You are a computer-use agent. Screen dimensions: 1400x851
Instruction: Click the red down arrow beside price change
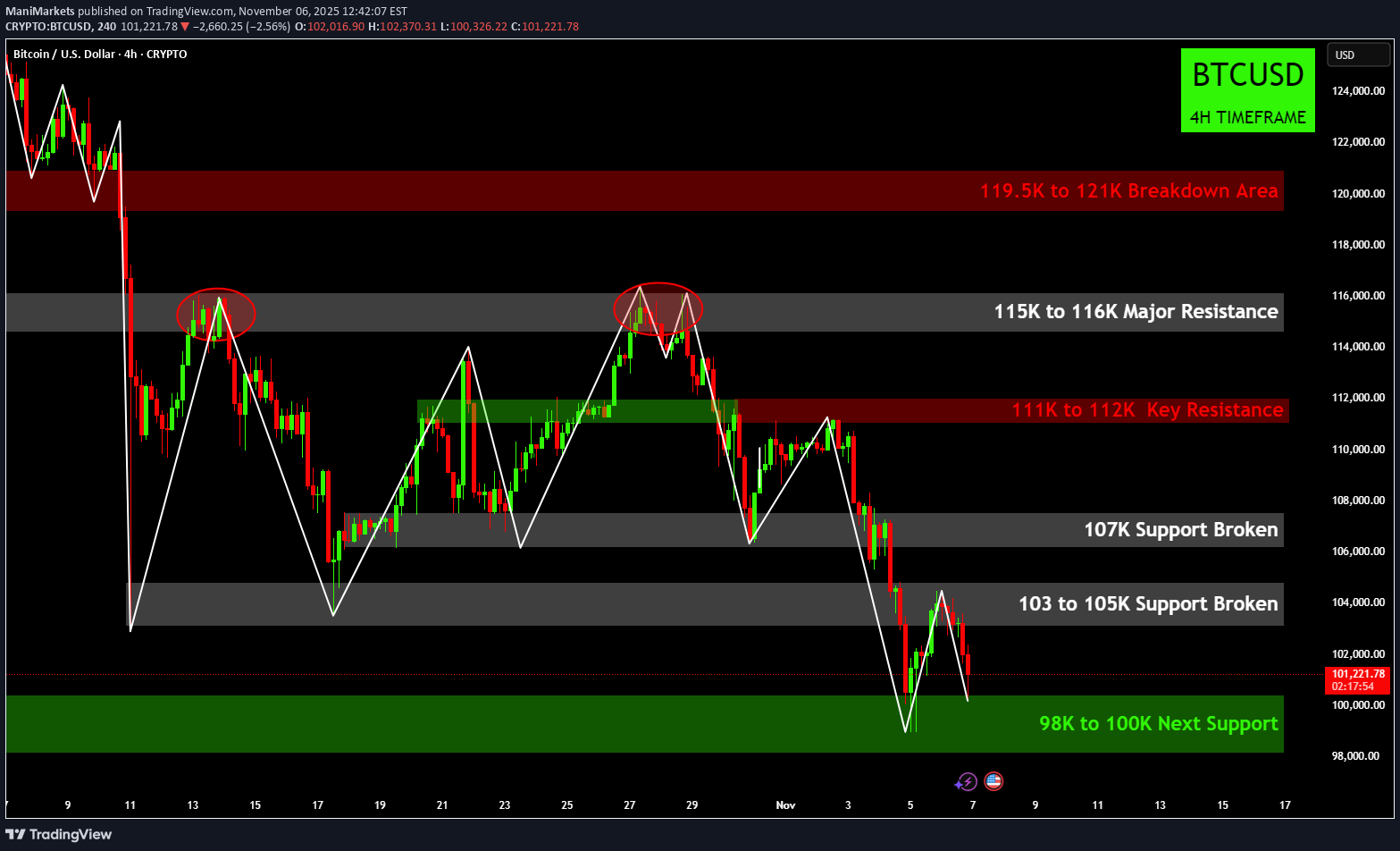click(x=185, y=27)
